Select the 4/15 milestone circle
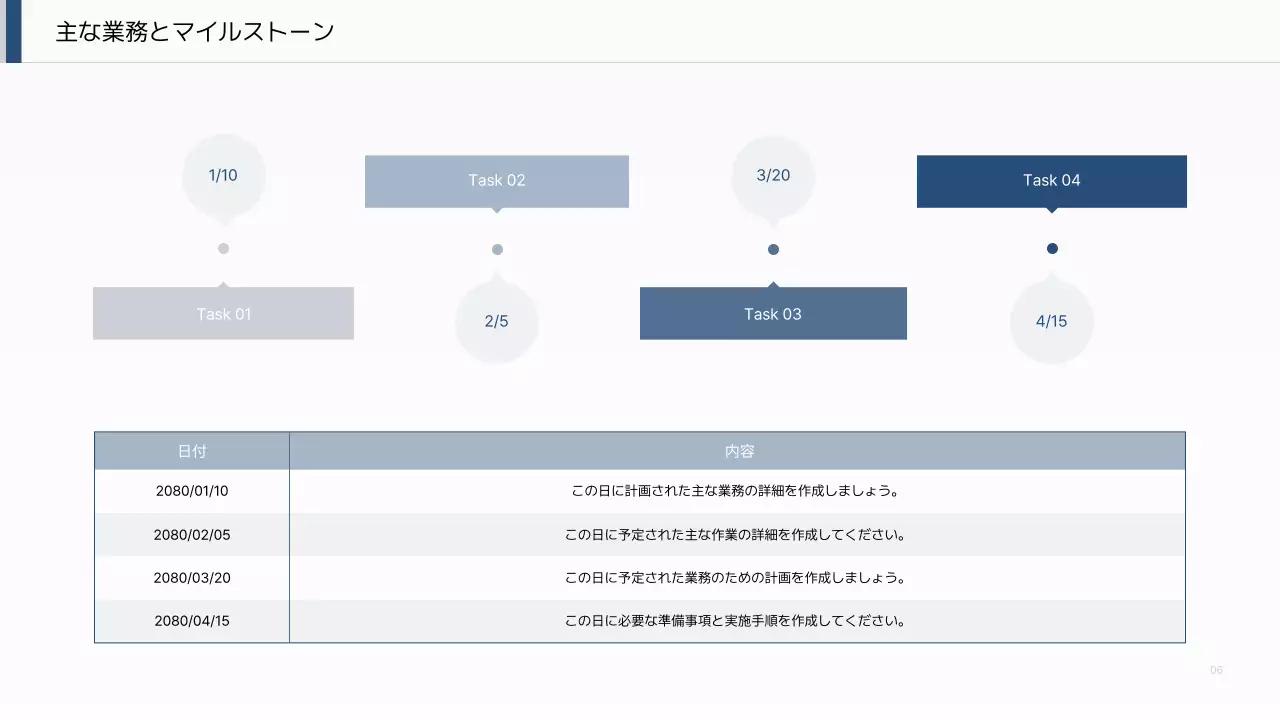 [1051, 321]
